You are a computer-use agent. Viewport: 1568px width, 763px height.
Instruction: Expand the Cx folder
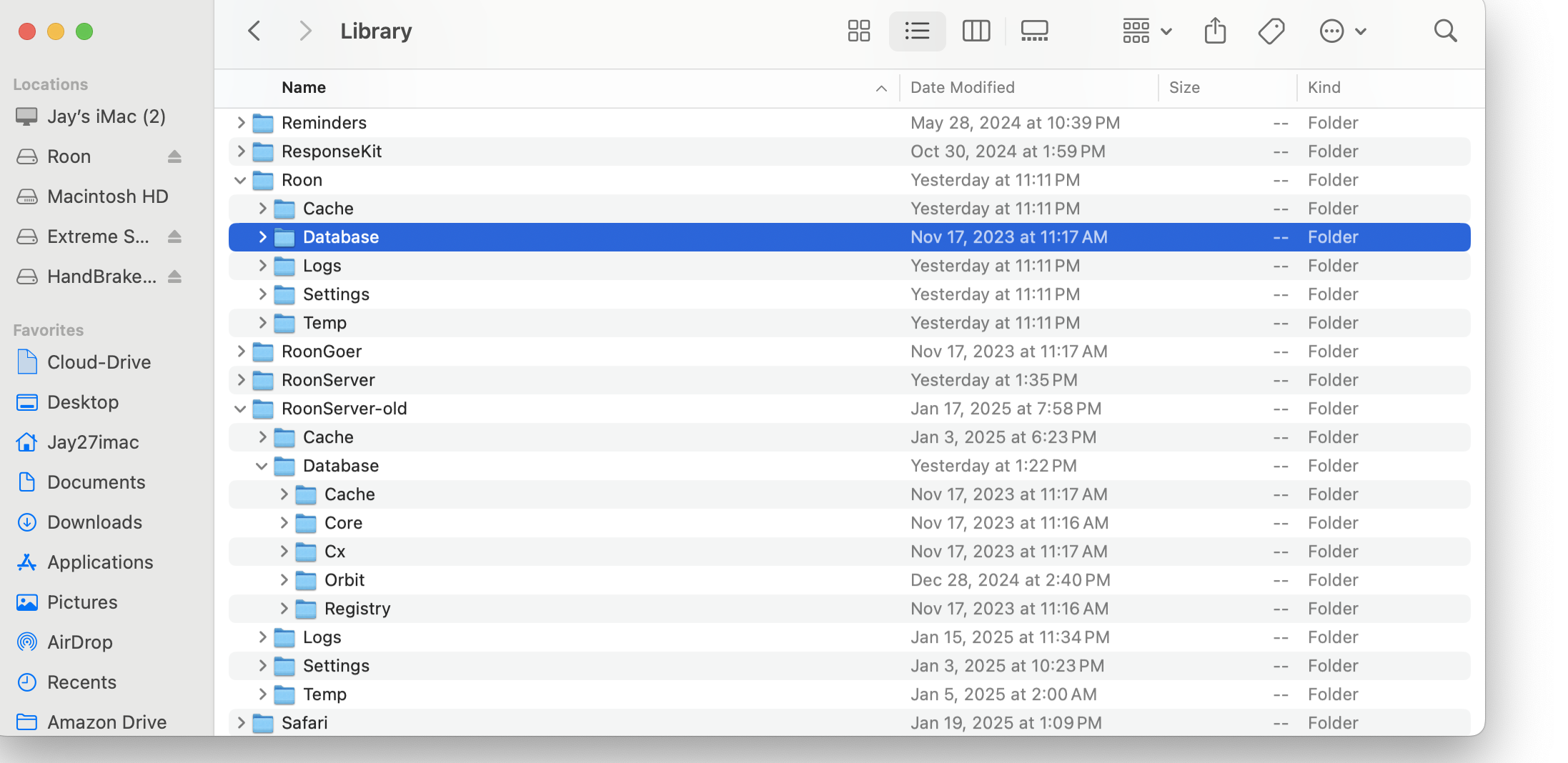point(284,552)
